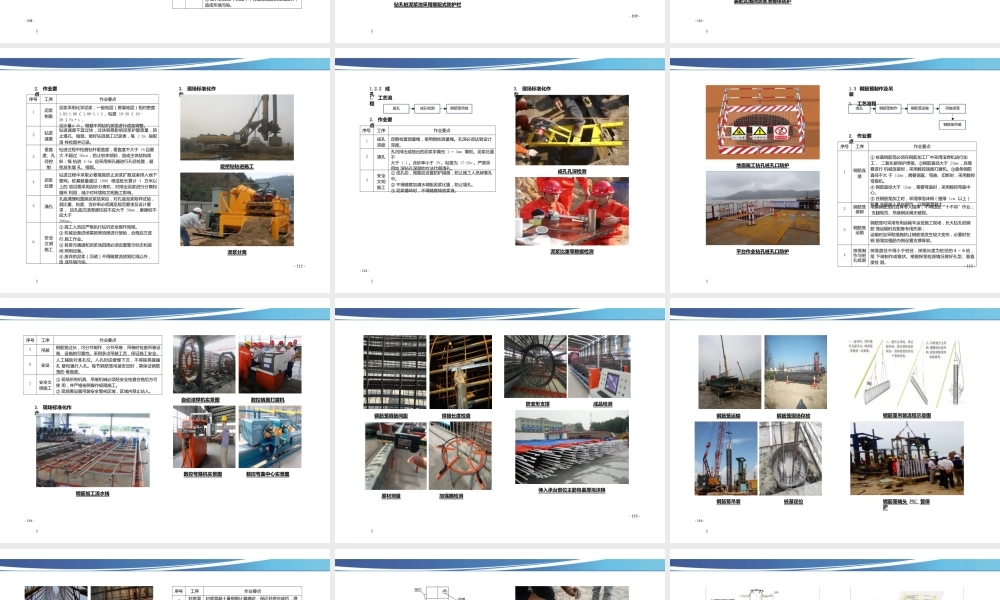The image size is (1000, 600).
Task: Click the 泥浆分离 caption
Action: (x=237, y=252)
